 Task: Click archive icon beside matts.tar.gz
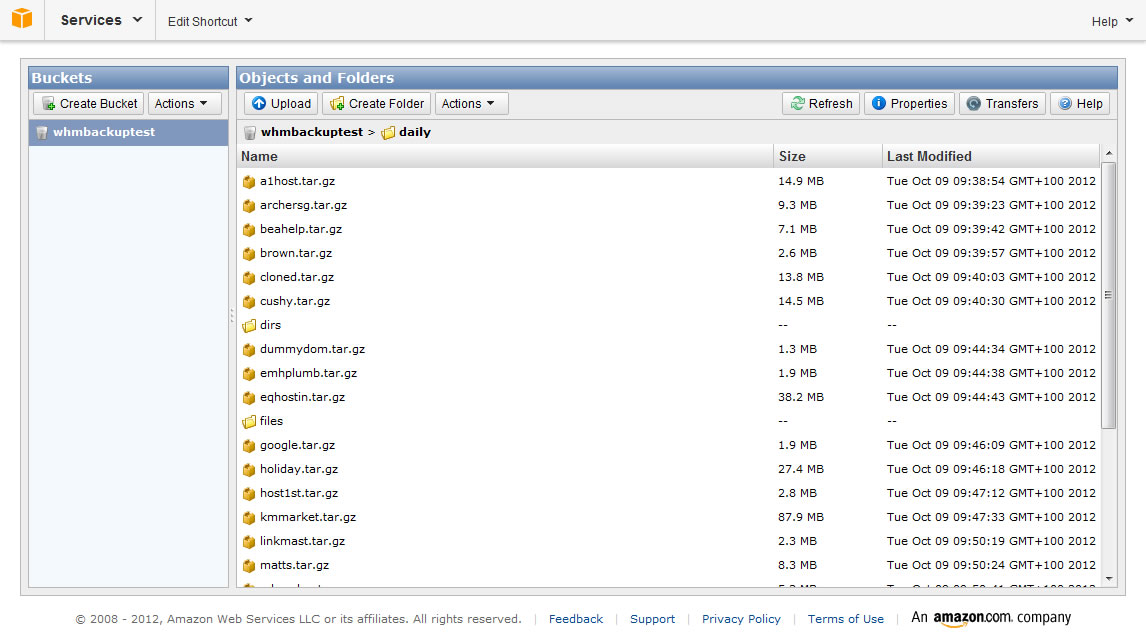point(248,566)
